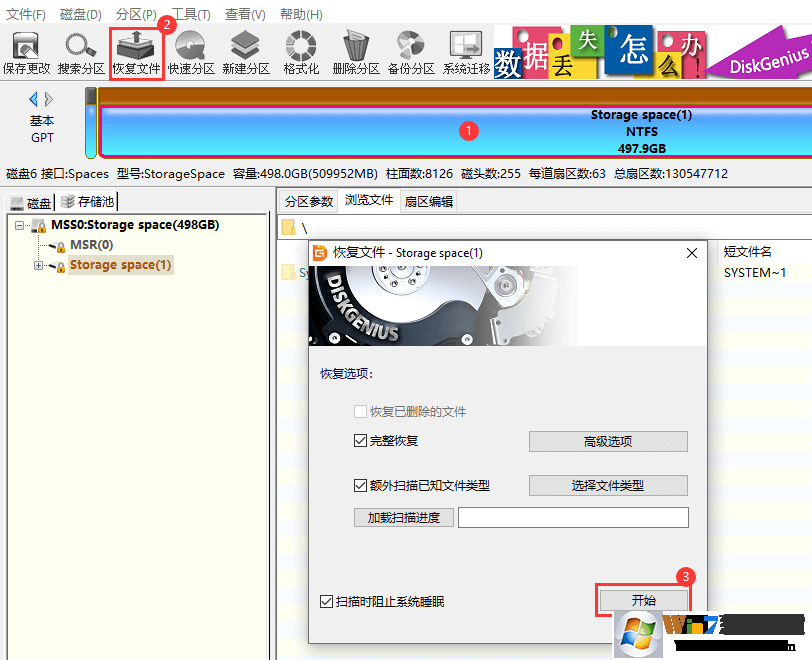Viewport: 812px width, 660px height.
Task: Select the 快速分区 (Quick Partition) icon
Action: pyautogui.click(x=190, y=51)
